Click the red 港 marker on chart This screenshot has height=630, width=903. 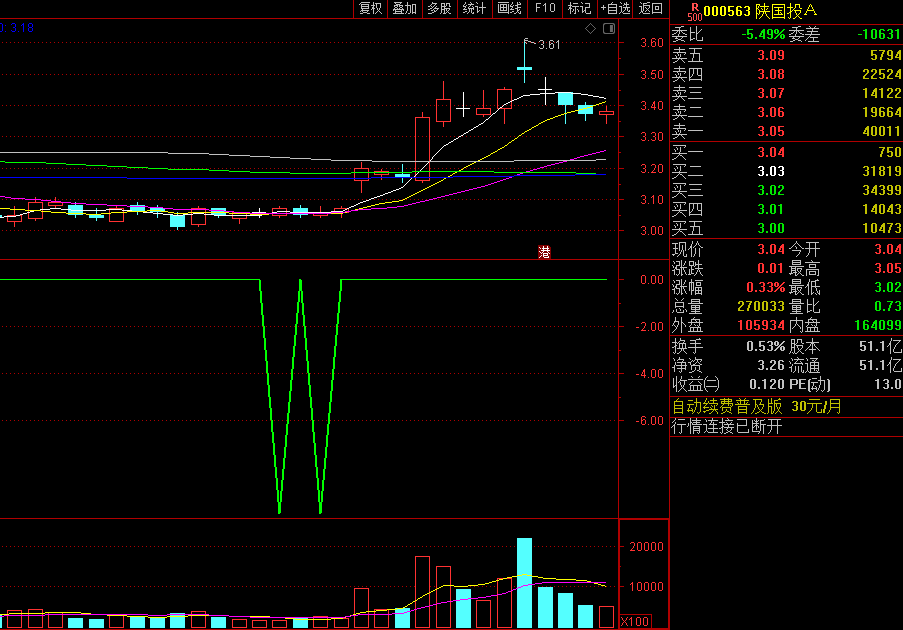coord(544,252)
